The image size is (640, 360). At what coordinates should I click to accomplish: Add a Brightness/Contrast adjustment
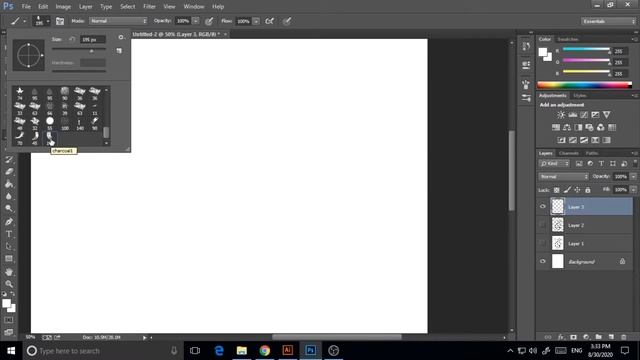point(561,115)
